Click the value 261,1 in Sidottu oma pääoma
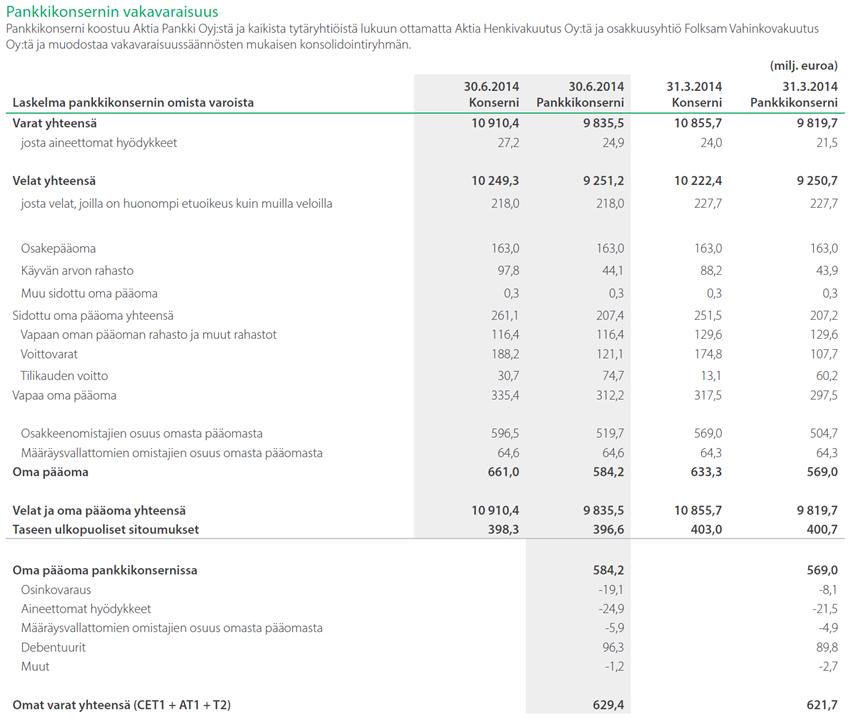 tap(505, 316)
